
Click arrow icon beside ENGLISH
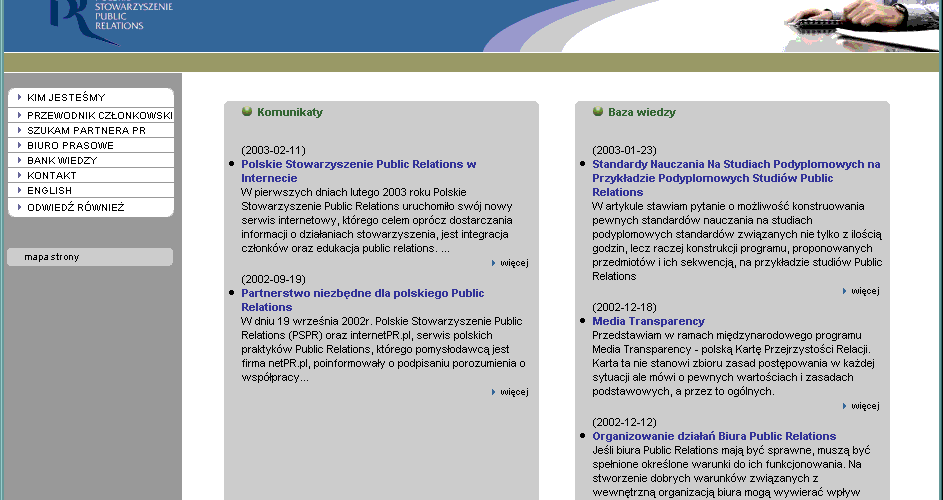click(20, 190)
